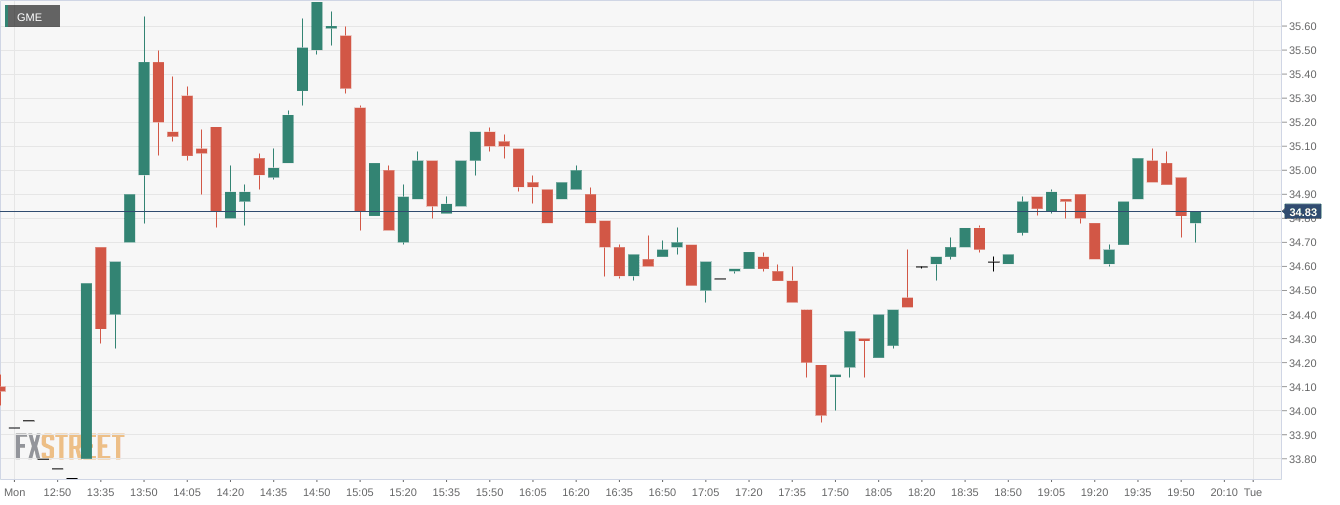1340x505 pixels.
Task: Select the 12:50 time axis label
Action: 57,492
